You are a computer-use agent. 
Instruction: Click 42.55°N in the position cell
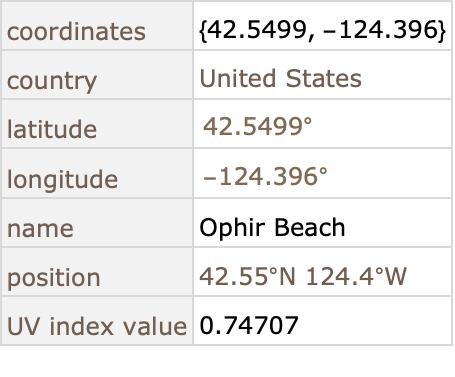click(247, 276)
